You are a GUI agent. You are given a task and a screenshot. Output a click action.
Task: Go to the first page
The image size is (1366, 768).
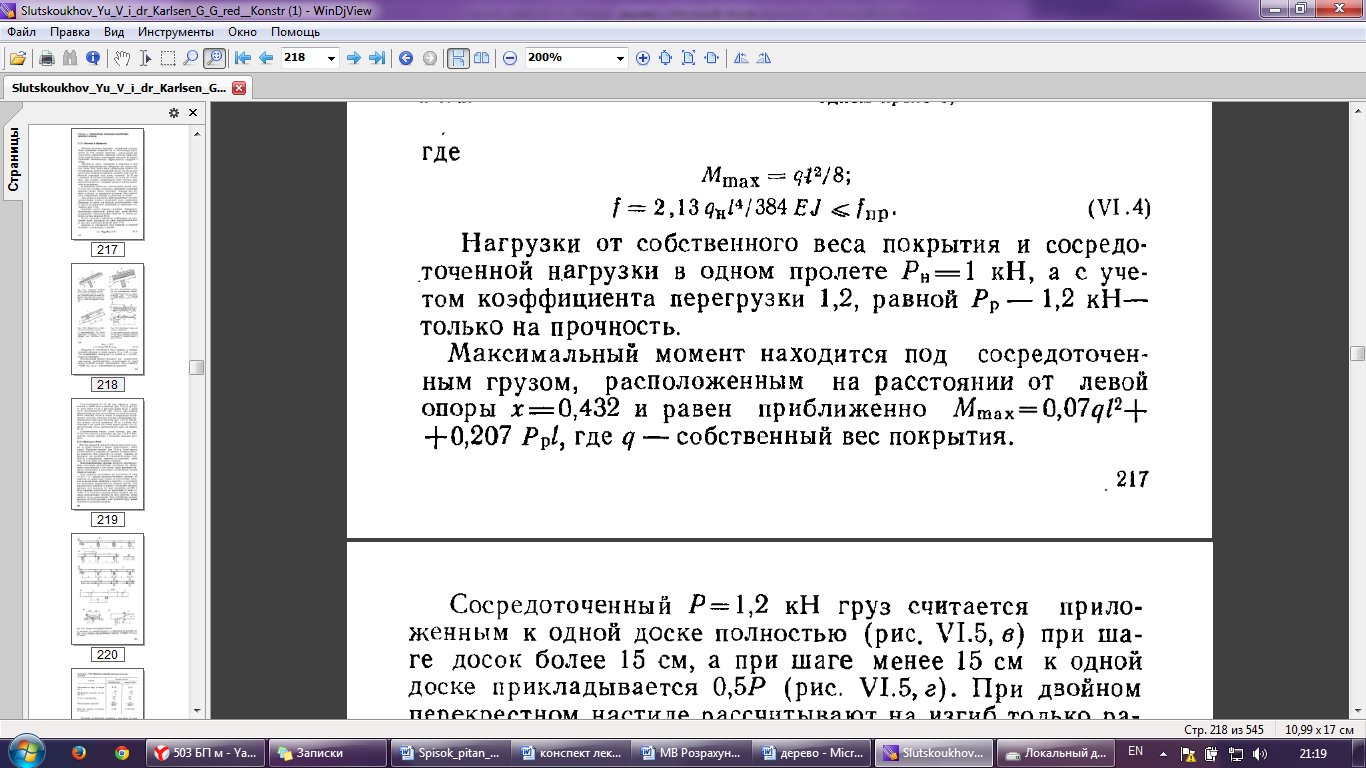(x=242, y=58)
